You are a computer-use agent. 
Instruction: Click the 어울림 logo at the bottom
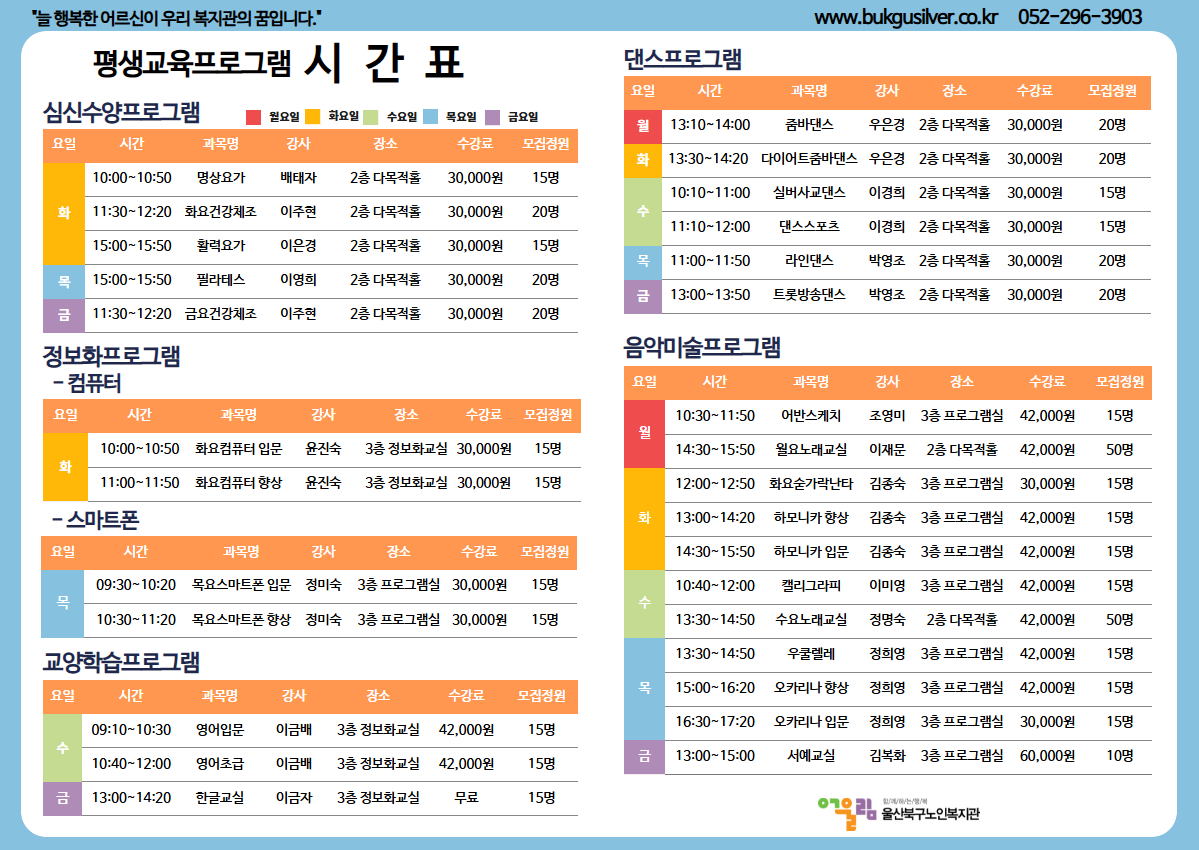(896, 807)
